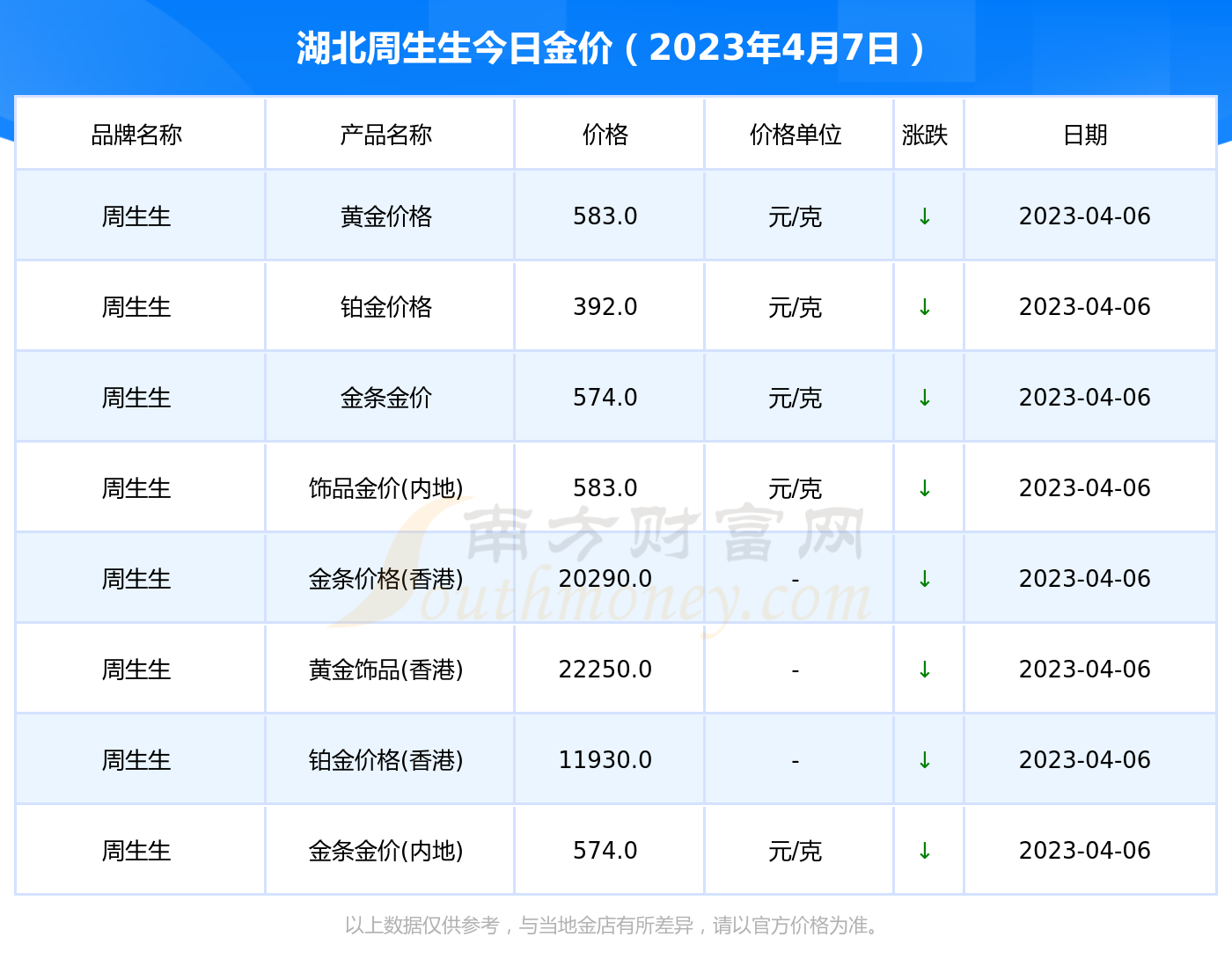Click 元/克 in the 金条金价(内地) row
This screenshot has width=1232, height=959.
click(796, 851)
